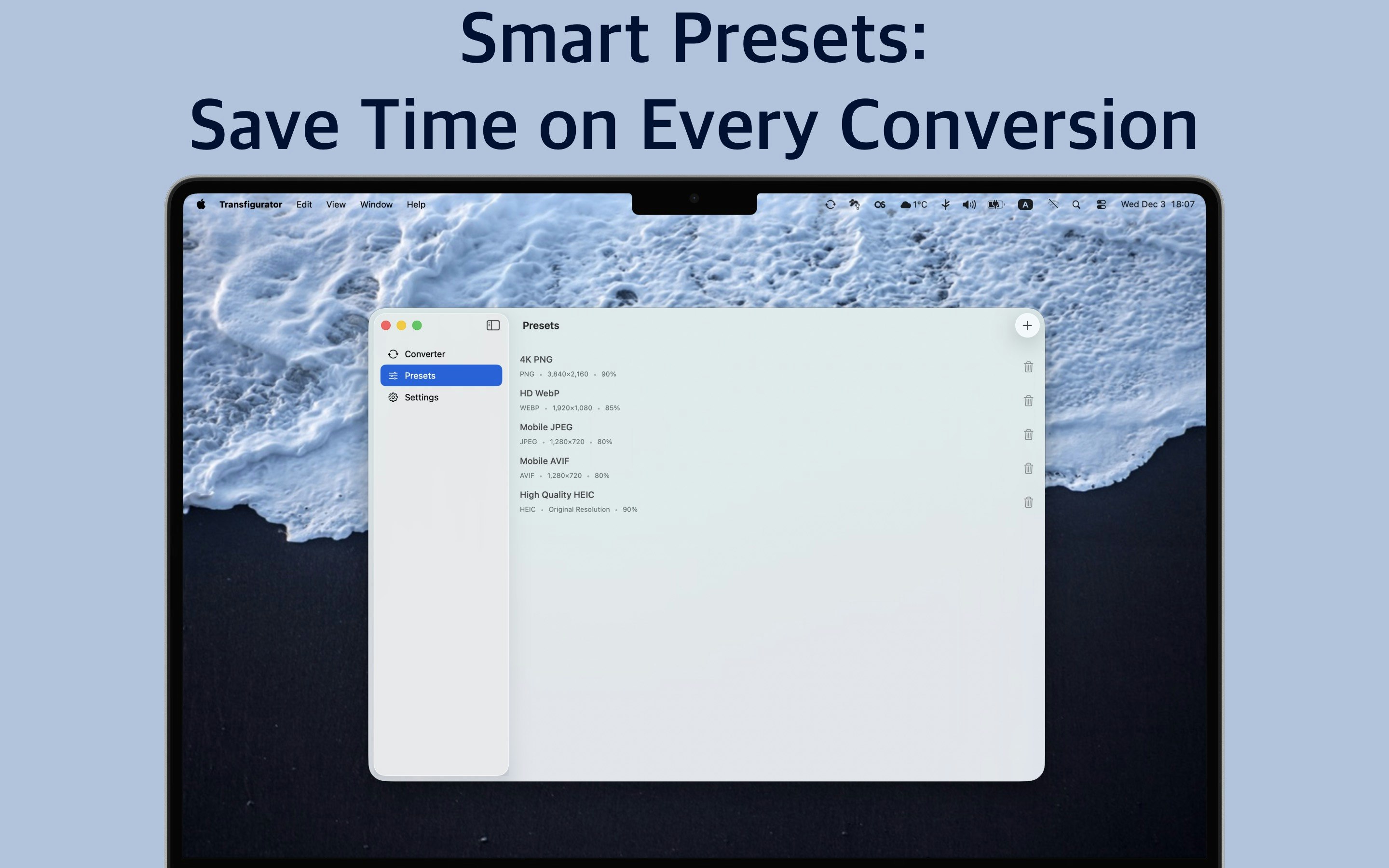Viewport: 1389px width, 868px height.
Task: Trash the Mobile AVIF preset
Action: (1028, 468)
